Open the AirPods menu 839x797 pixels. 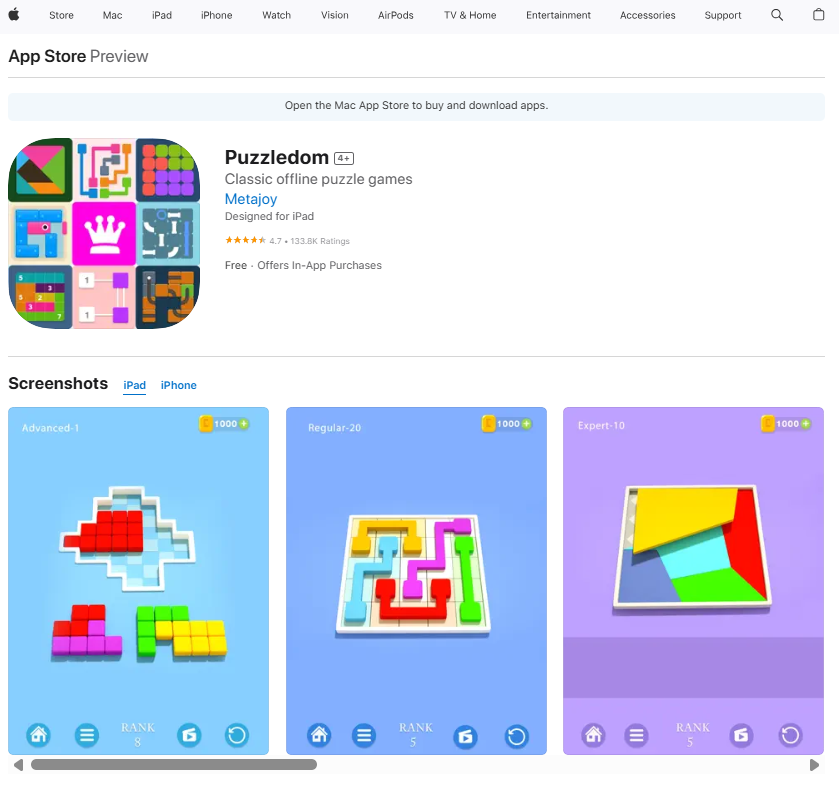tap(396, 16)
